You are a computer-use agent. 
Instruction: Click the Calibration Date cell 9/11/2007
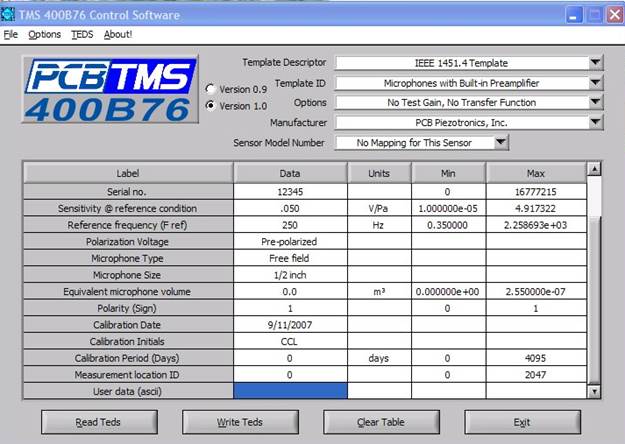pos(290,325)
